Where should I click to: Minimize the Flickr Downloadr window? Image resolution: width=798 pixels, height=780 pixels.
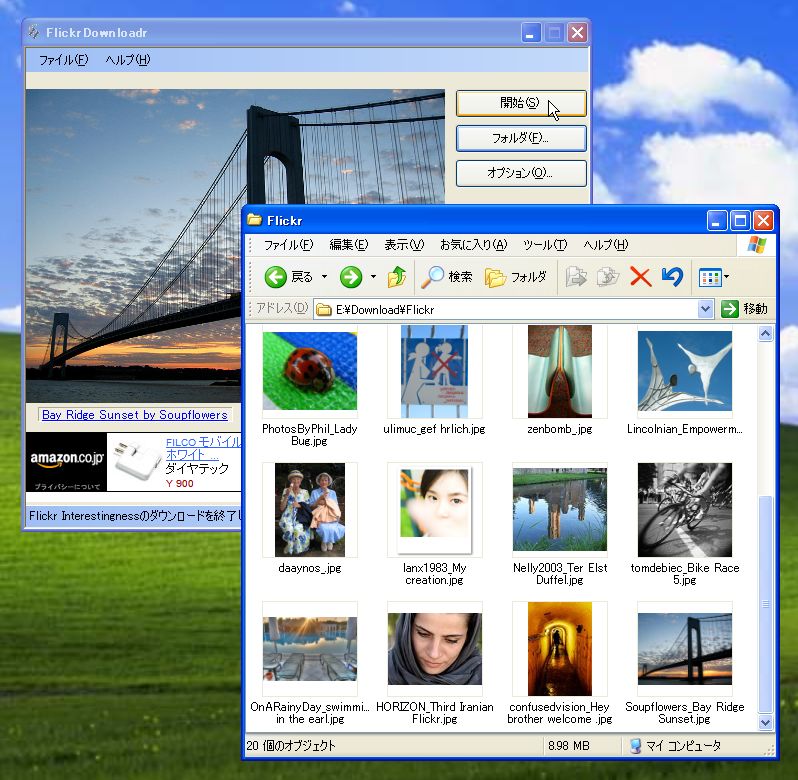[530, 33]
